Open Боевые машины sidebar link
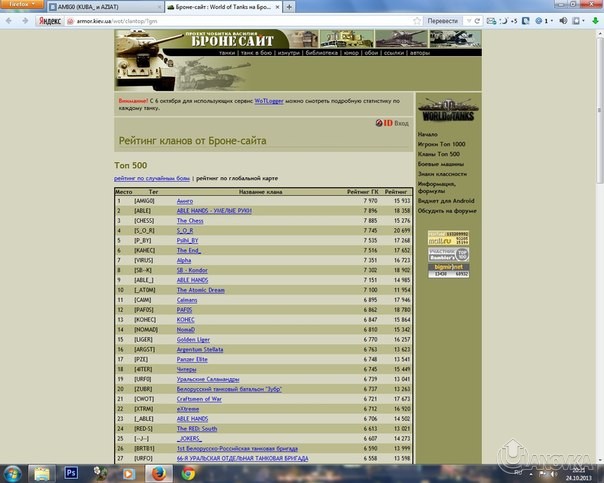604x483 pixels. pyautogui.click(x=441, y=164)
